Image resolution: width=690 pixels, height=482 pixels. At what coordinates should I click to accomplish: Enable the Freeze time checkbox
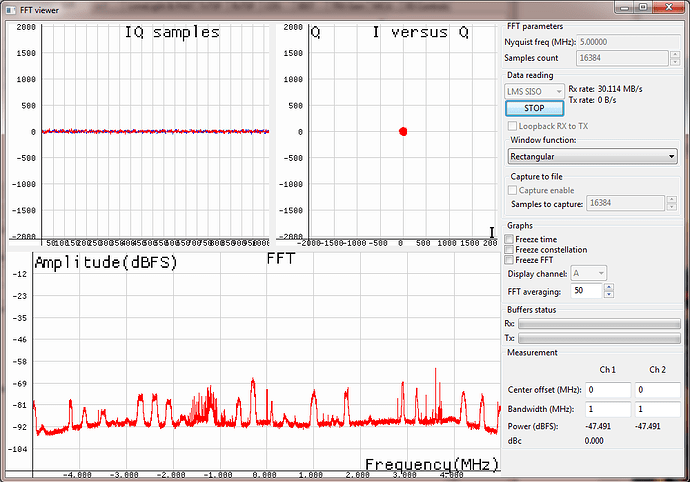510,240
